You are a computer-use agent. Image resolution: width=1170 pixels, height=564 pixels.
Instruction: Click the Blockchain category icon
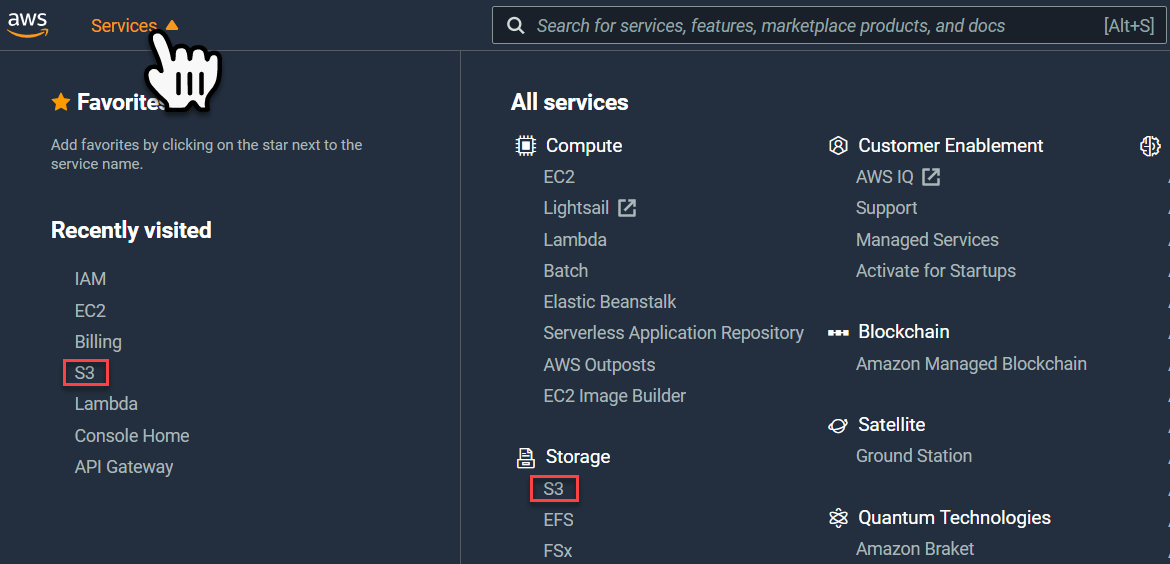(x=839, y=333)
